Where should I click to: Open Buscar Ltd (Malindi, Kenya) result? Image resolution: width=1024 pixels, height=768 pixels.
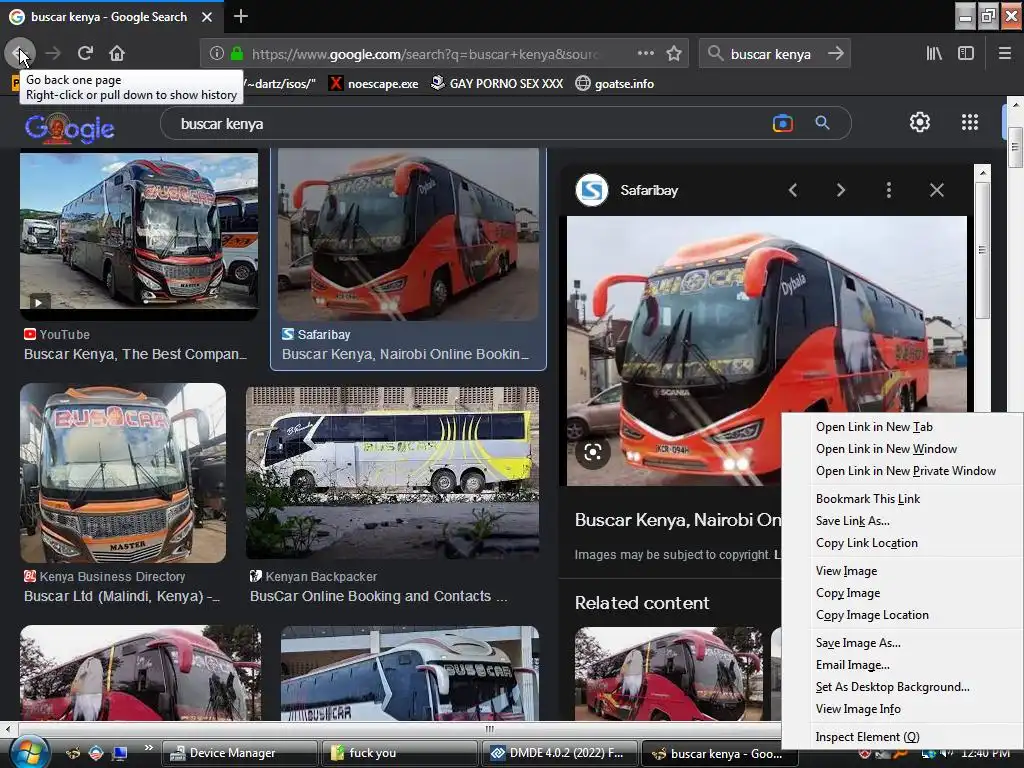point(122,596)
